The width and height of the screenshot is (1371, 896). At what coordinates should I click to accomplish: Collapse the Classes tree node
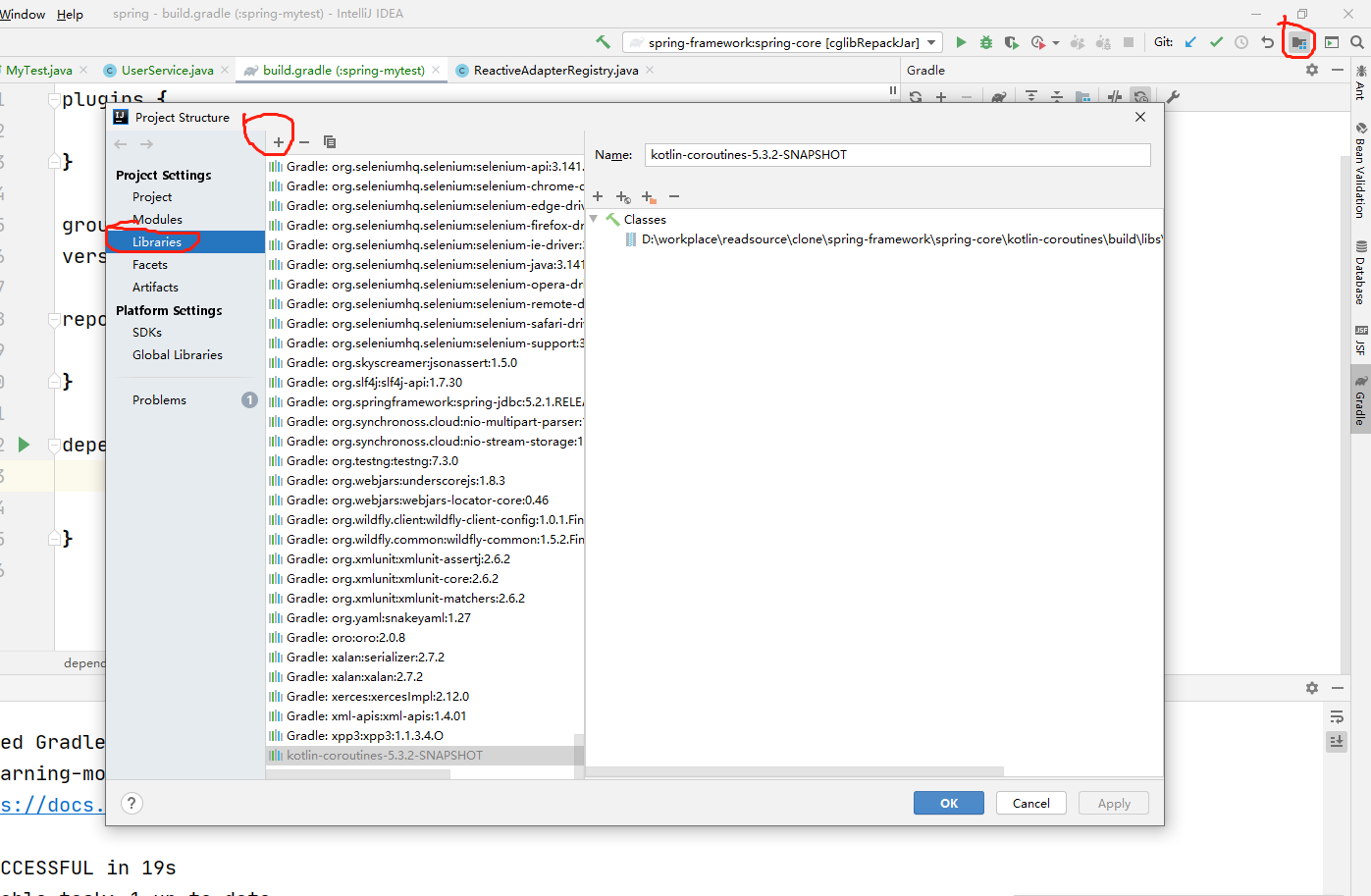594,219
